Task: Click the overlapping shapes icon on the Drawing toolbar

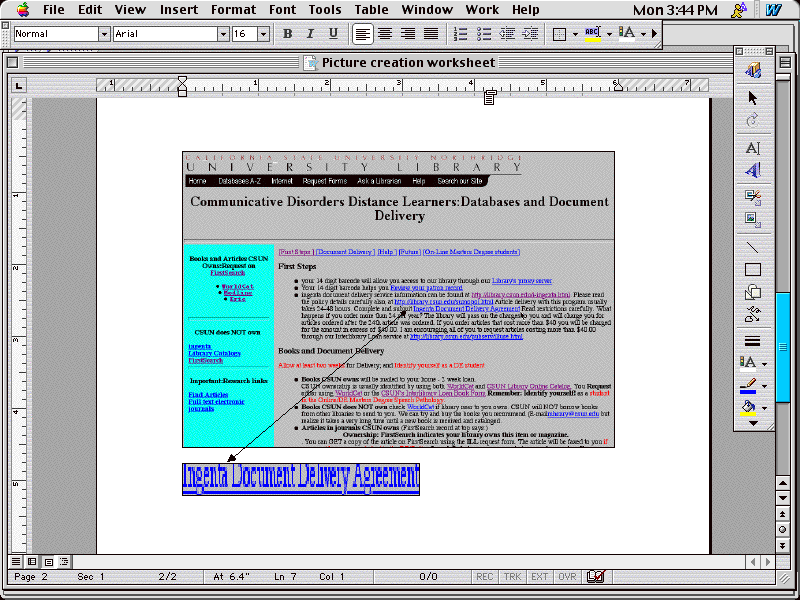Action: pos(753,292)
